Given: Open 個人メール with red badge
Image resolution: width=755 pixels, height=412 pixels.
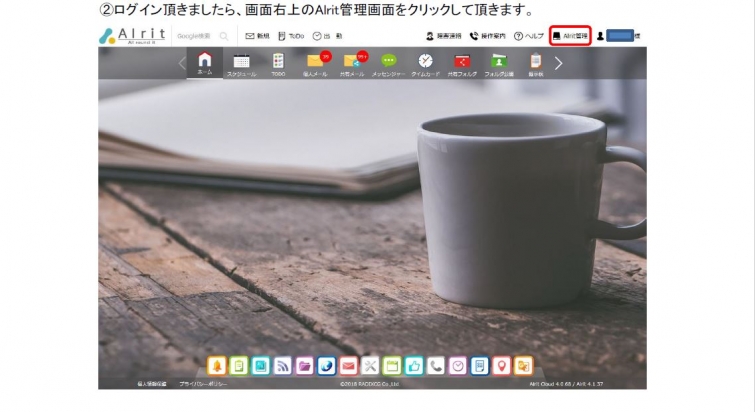Looking at the screenshot, I should pyautogui.click(x=316, y=62).
